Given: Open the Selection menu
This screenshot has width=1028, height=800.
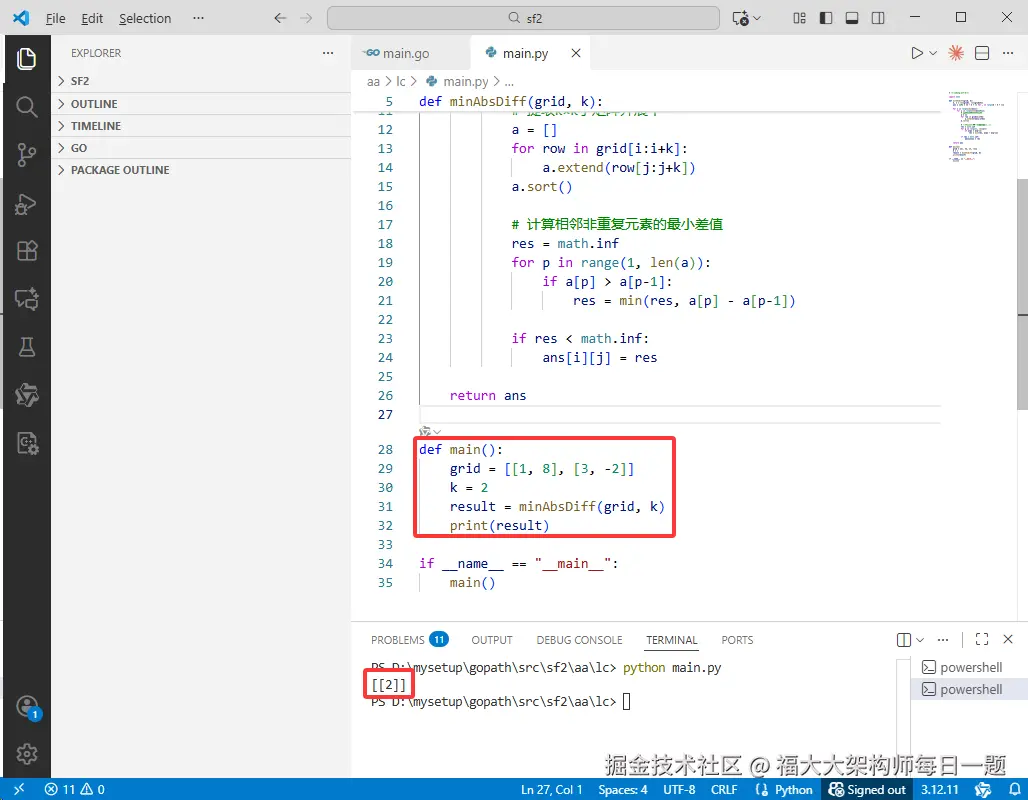Looking at the screenshot, I should (145, 18).
